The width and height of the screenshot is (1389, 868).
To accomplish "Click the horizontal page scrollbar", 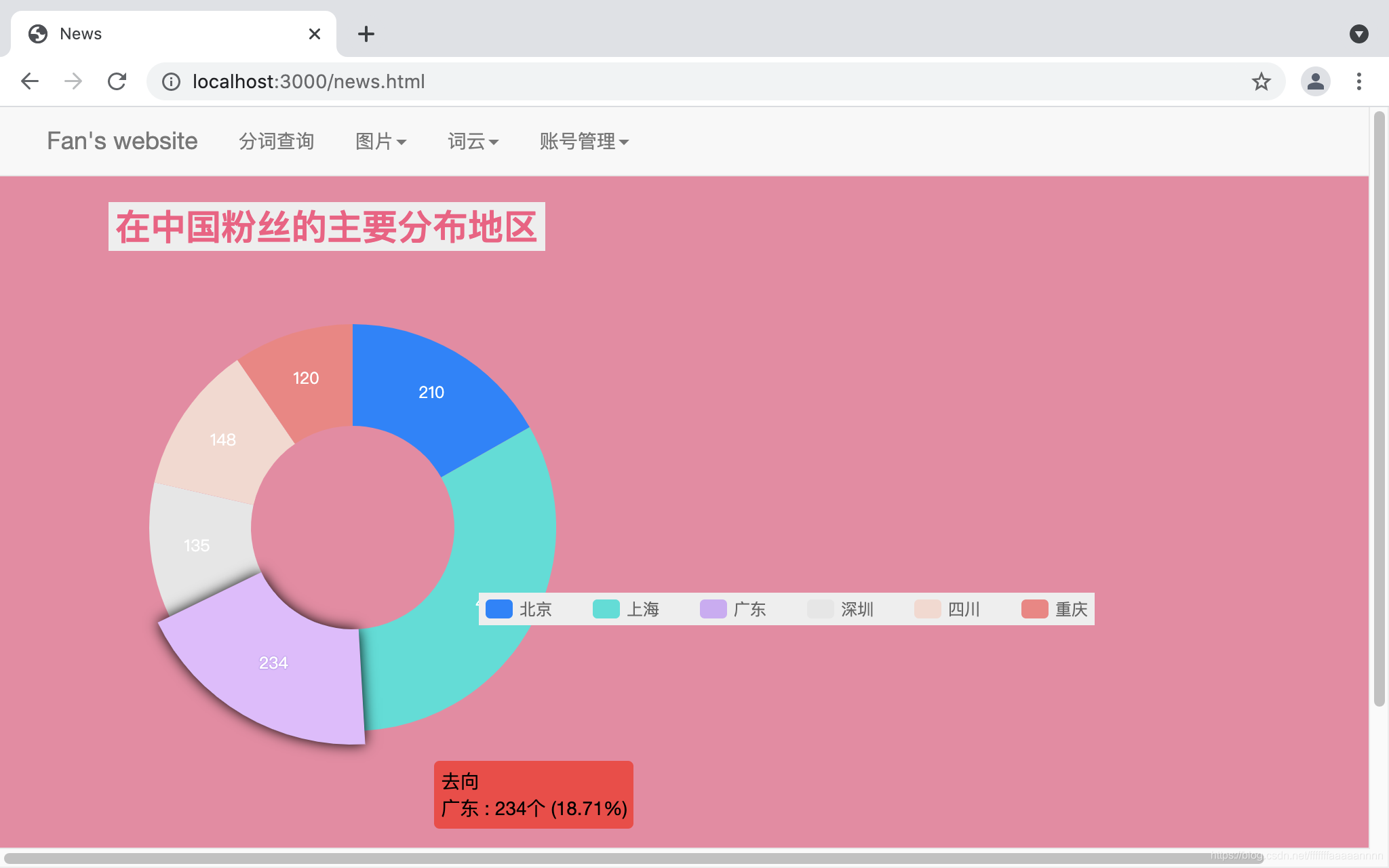I will (634, 858).
